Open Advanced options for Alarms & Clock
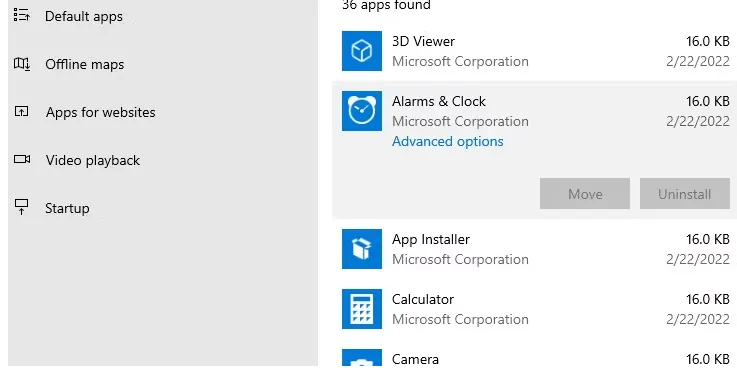Viewport: 737px width, 371px height. click(x=447, y=142)
